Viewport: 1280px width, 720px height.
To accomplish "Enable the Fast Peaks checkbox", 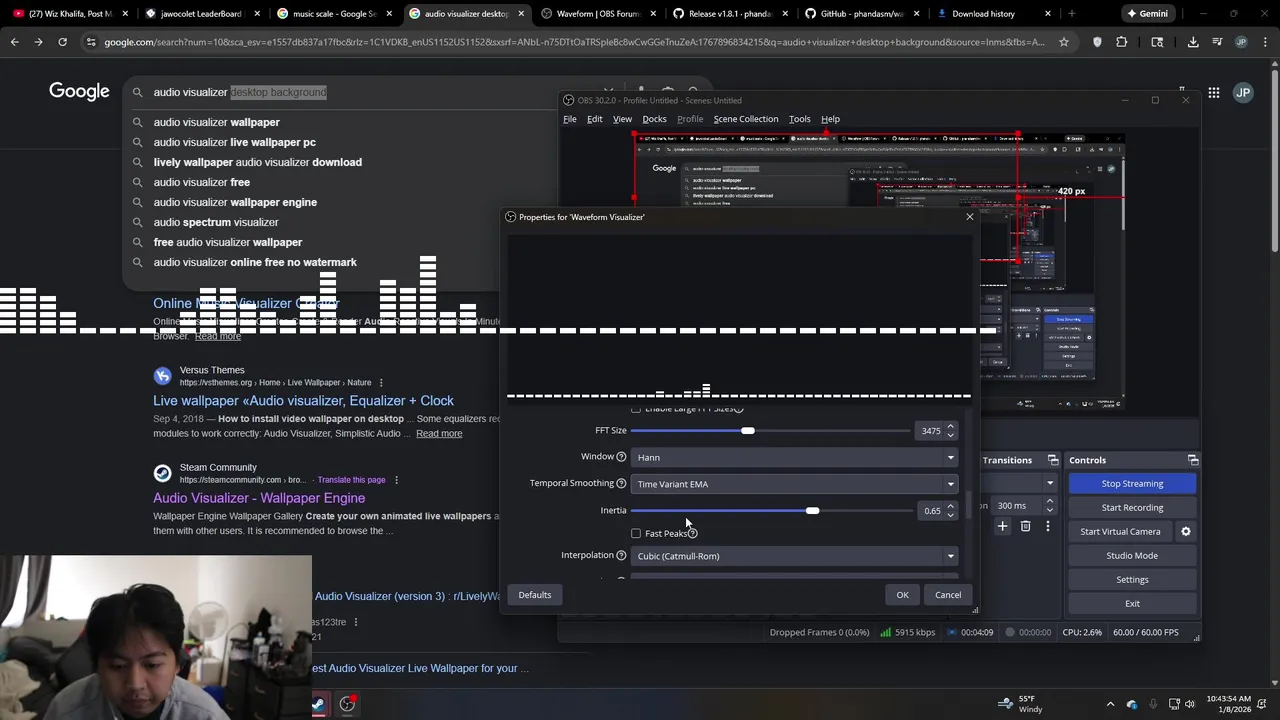I will (636, 533).
